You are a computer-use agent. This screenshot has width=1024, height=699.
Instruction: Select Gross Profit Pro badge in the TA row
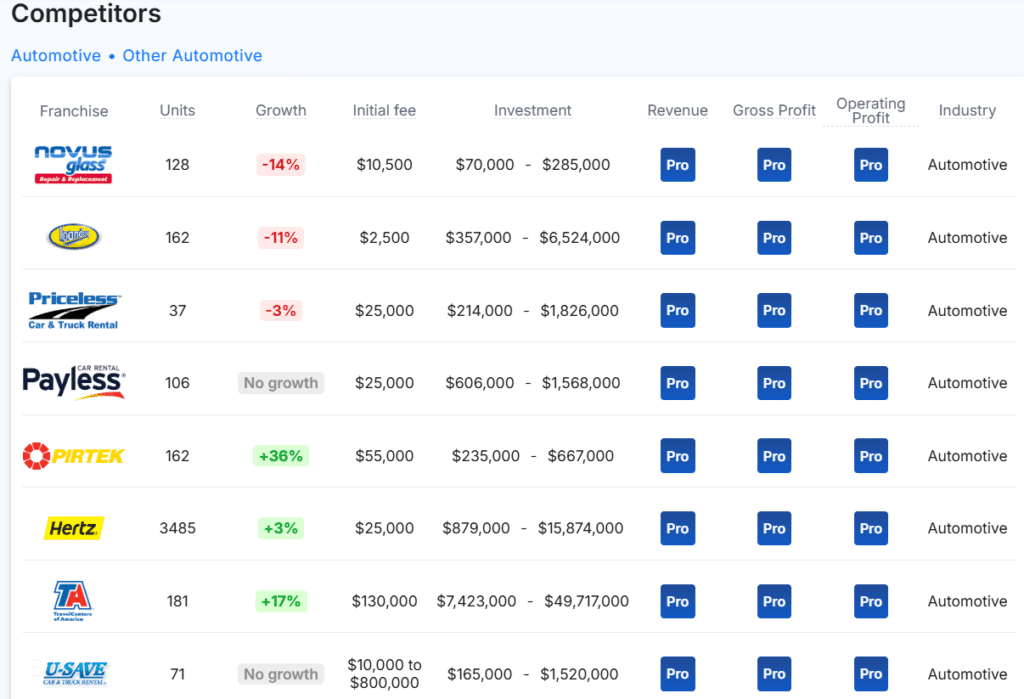point(774,601)
